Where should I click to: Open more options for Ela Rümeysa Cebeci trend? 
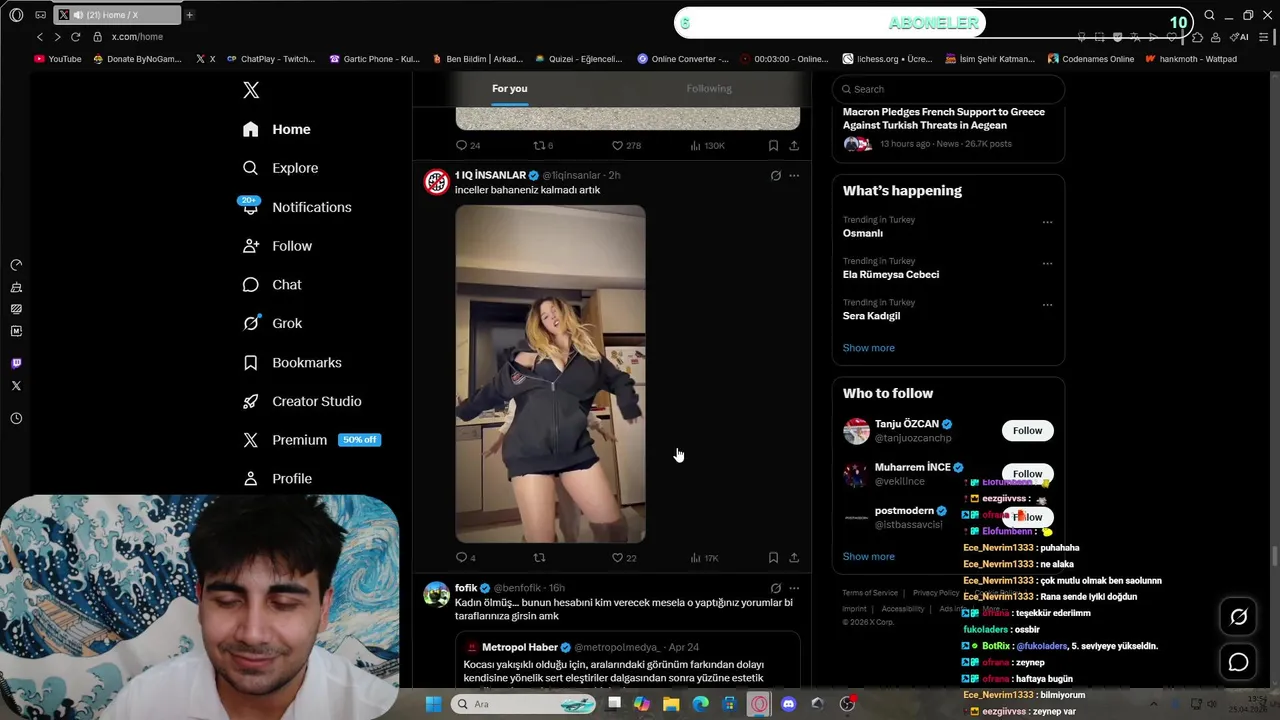point(1047,263)
